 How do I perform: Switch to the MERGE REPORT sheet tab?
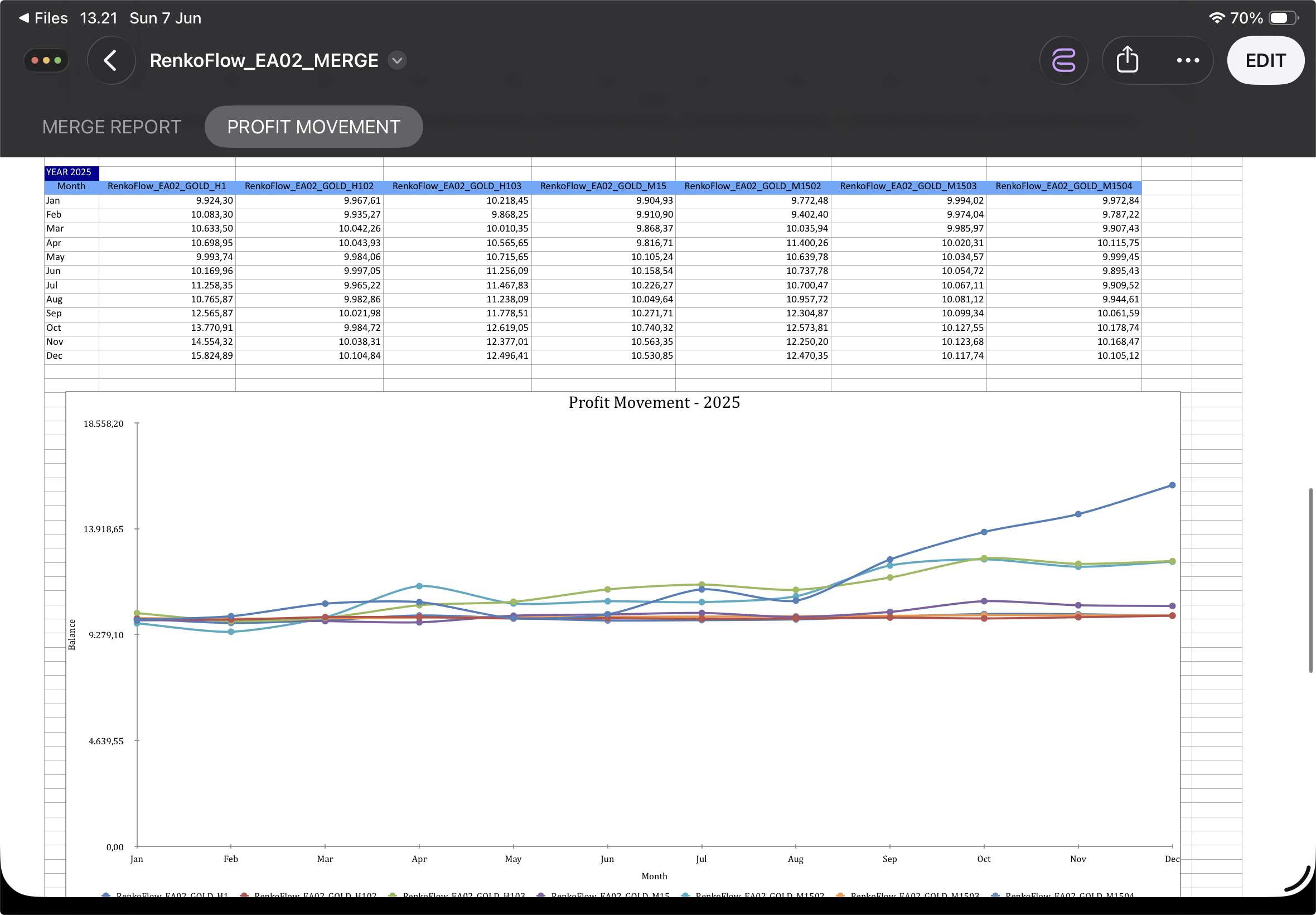tap(112, 127)
